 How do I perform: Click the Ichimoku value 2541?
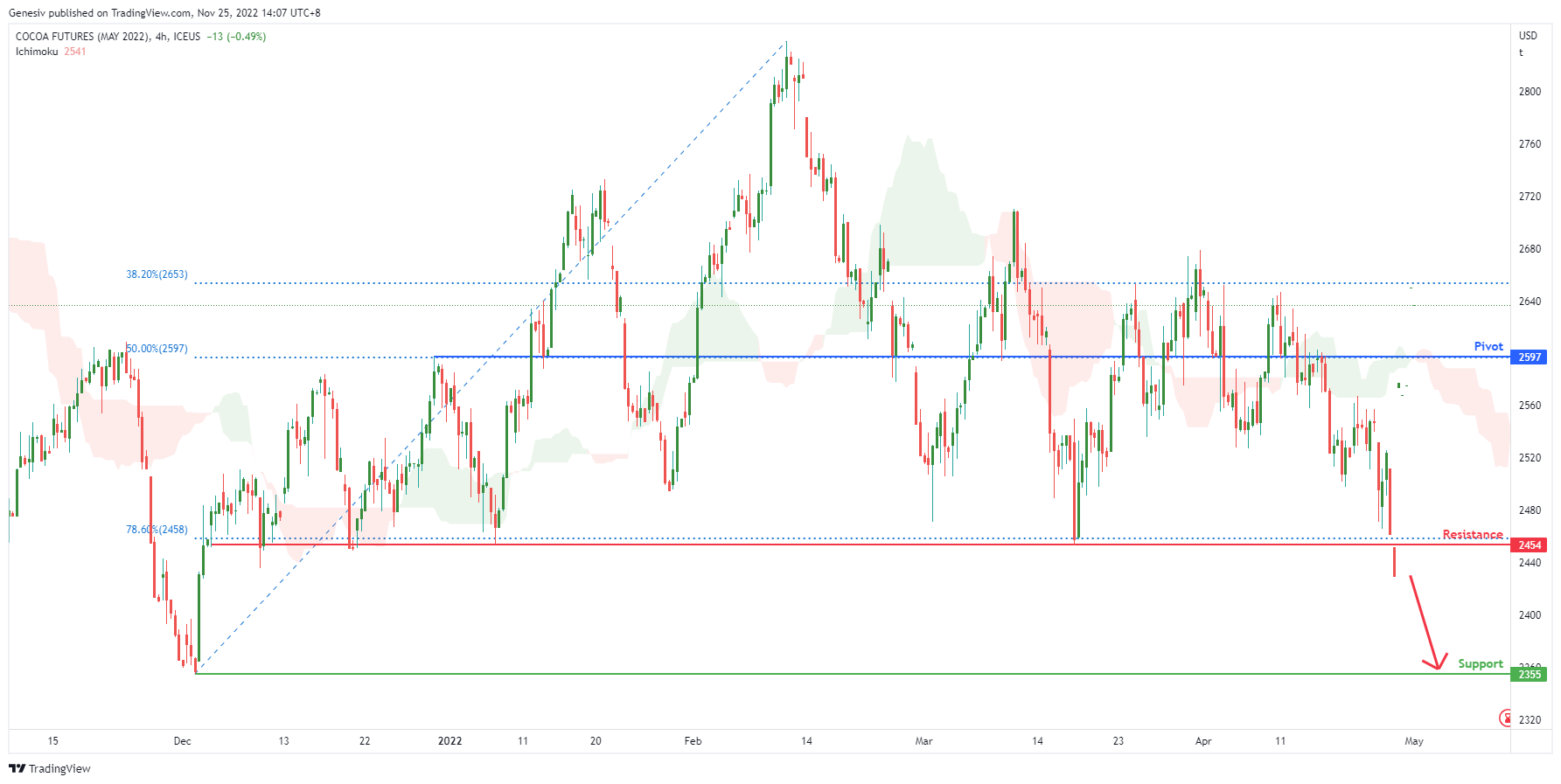coord(75,52)
